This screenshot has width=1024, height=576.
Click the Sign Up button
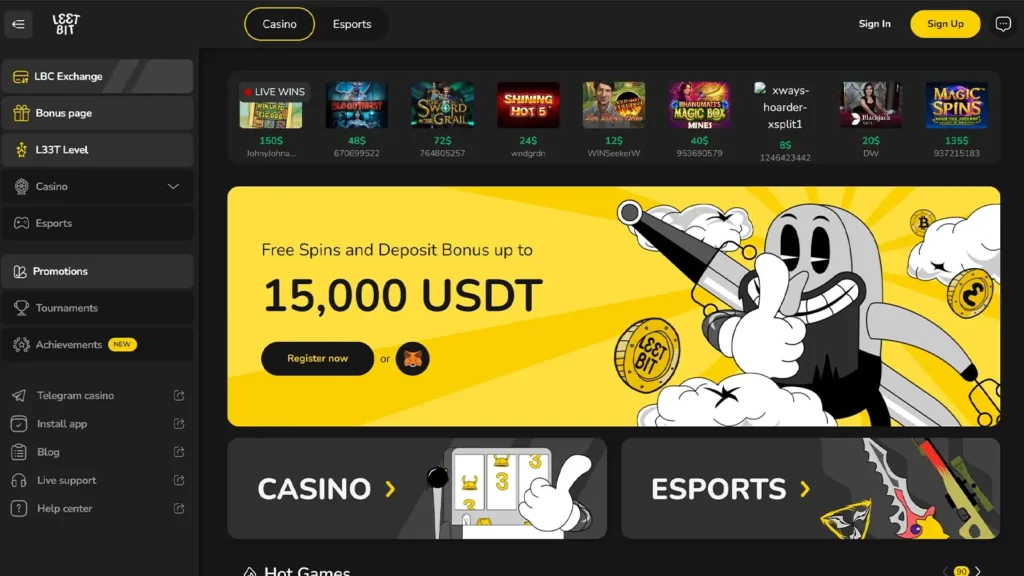(x=945, y=24)
